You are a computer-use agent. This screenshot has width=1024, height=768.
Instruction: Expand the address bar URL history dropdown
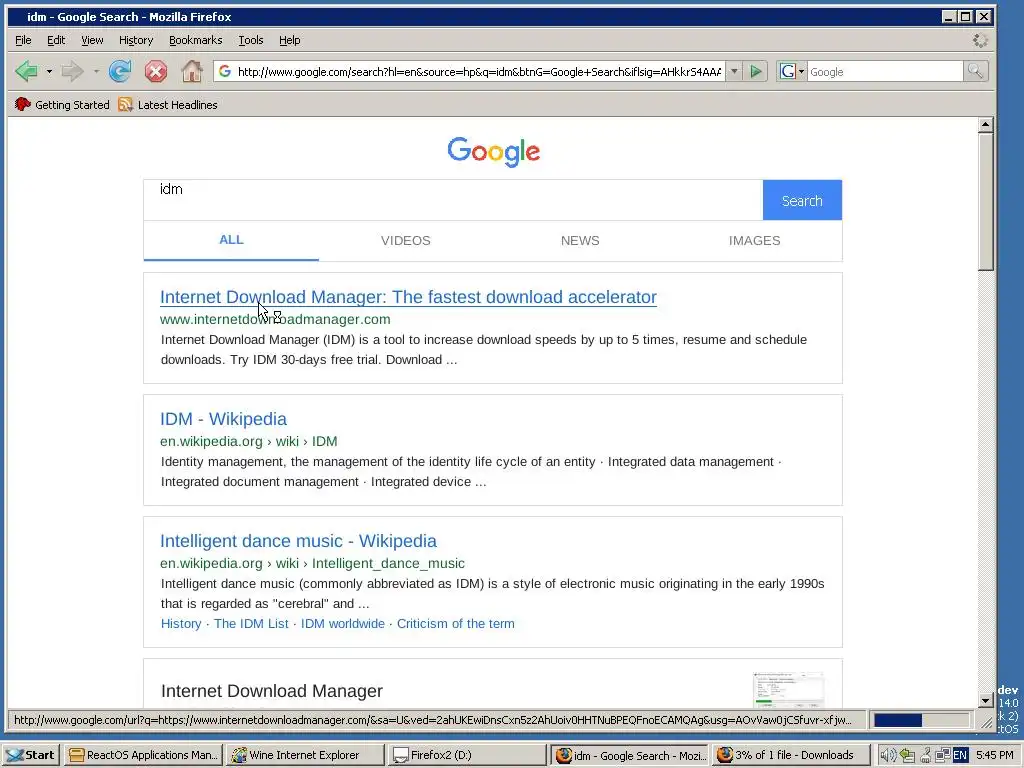(734, 71)
